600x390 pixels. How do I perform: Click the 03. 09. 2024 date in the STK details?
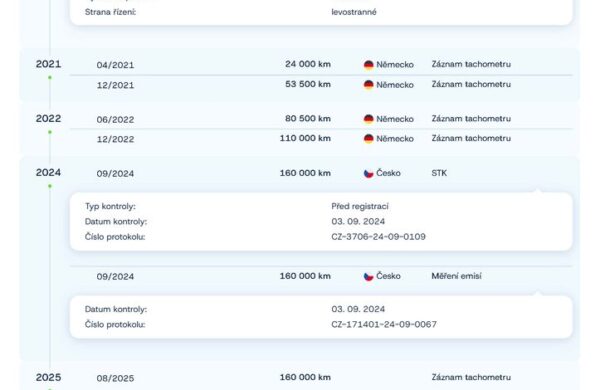(358, 221)
